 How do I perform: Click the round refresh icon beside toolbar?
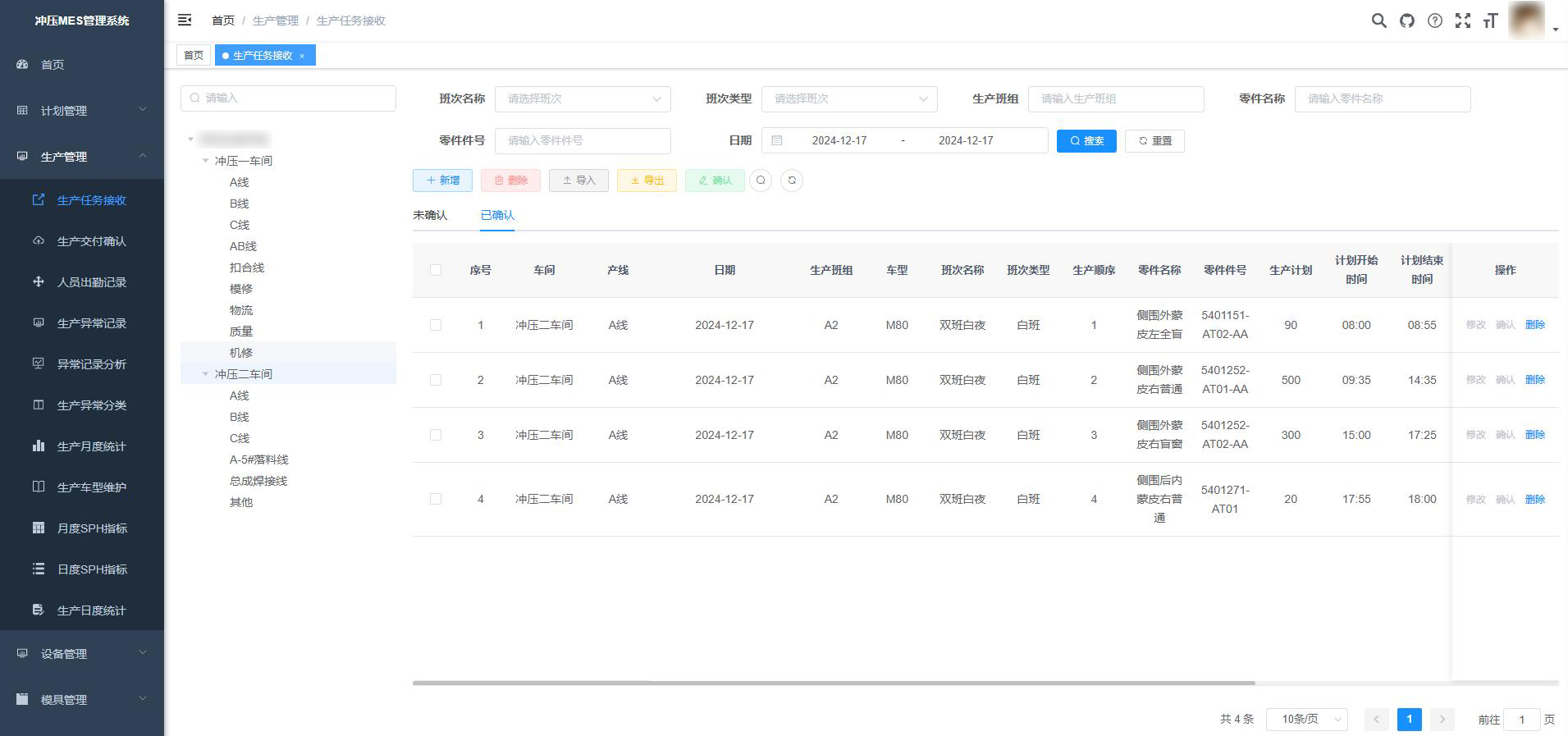791,181
